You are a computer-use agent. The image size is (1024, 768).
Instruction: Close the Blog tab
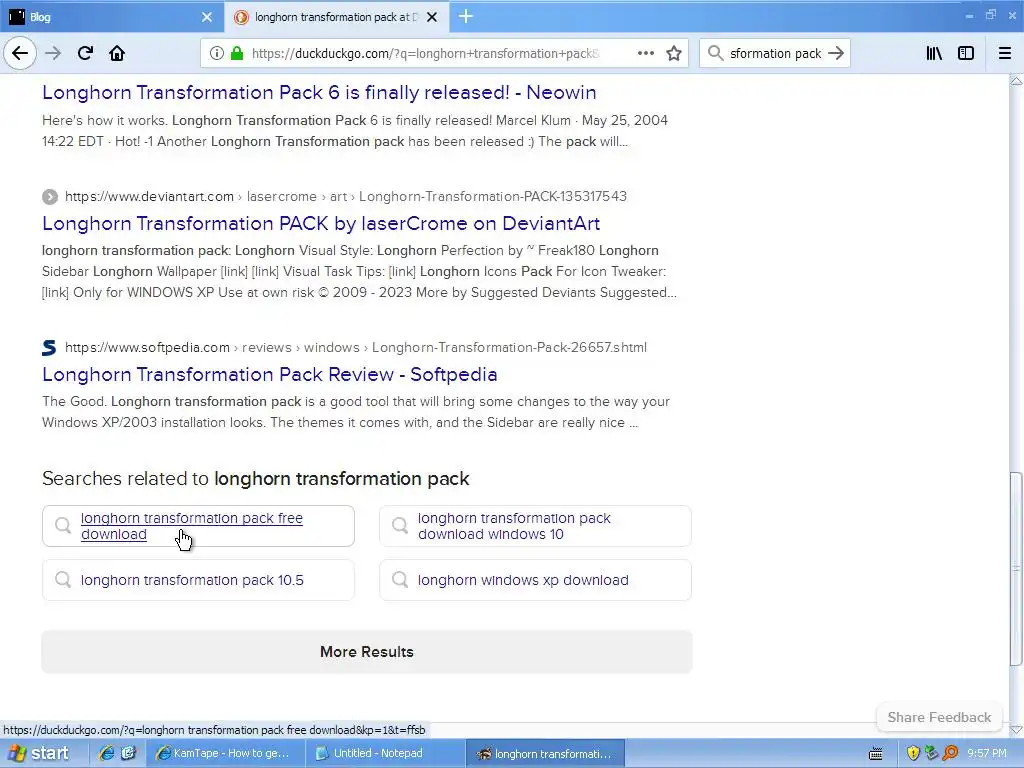(206, 17)
